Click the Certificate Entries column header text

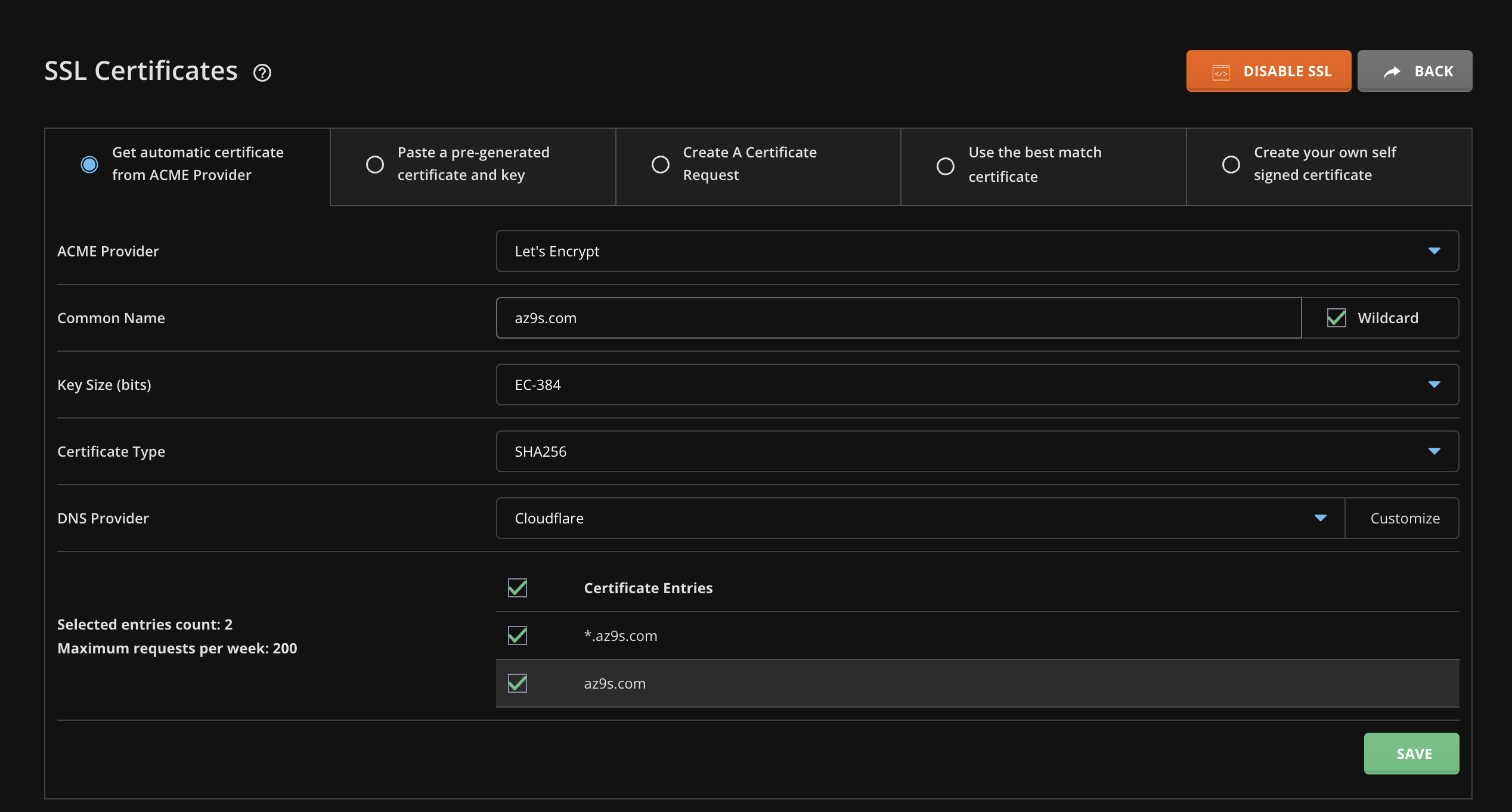[x=648, y=588]
